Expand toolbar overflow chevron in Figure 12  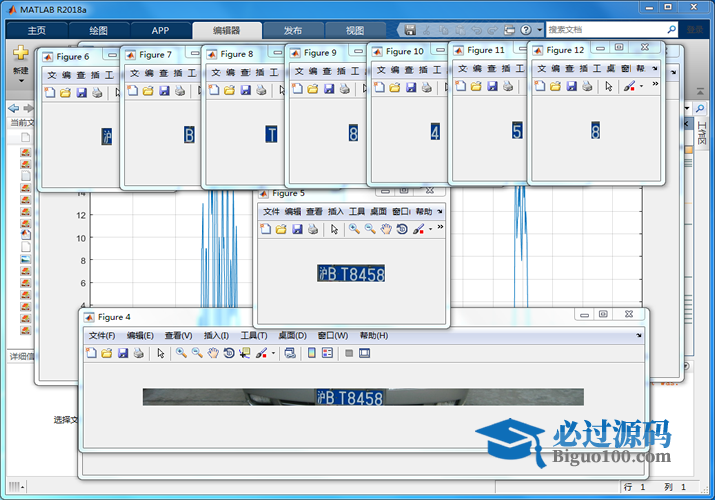pos(655,86)
